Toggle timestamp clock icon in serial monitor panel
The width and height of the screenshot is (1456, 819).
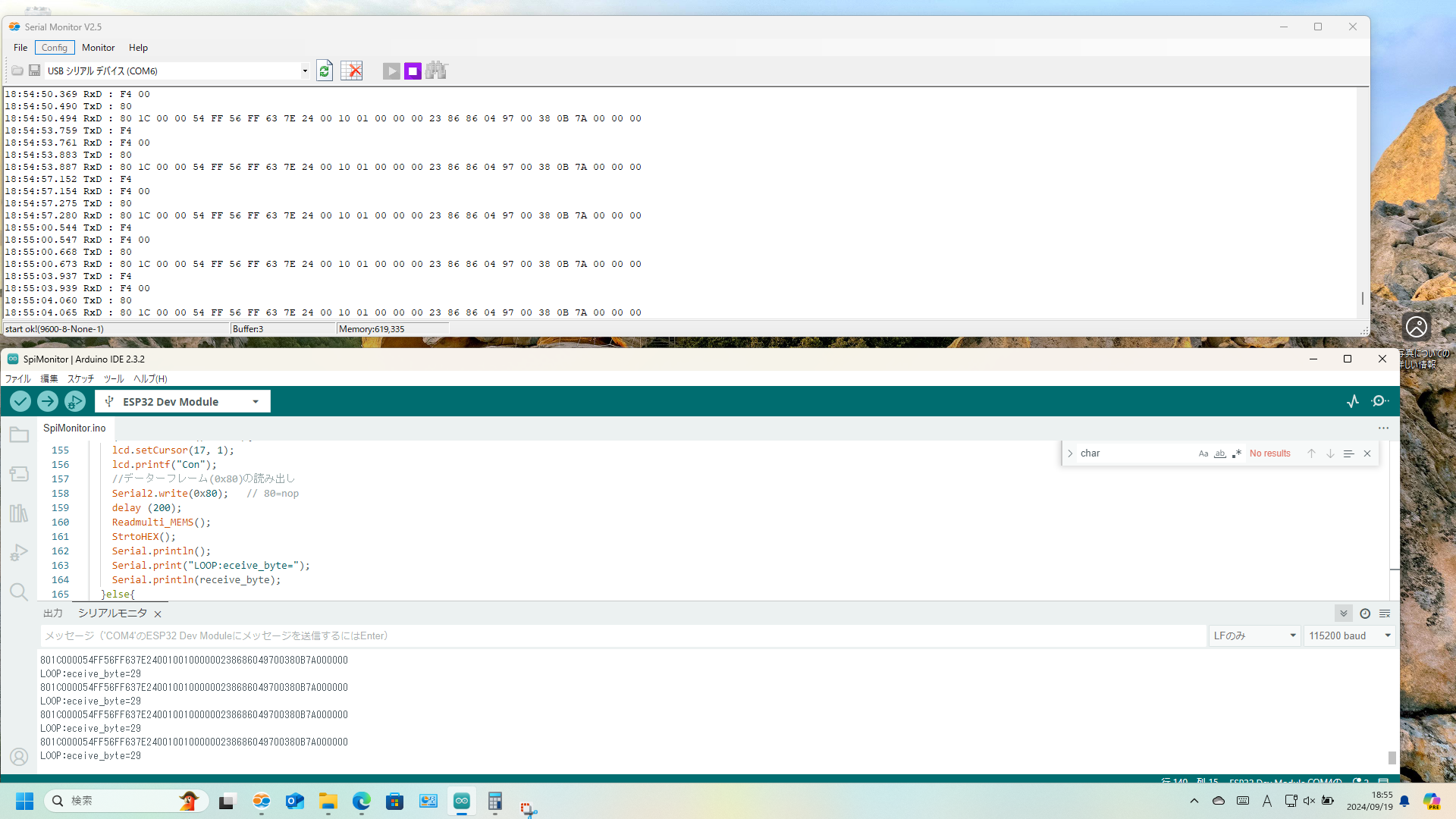(x=1365, y=613)
